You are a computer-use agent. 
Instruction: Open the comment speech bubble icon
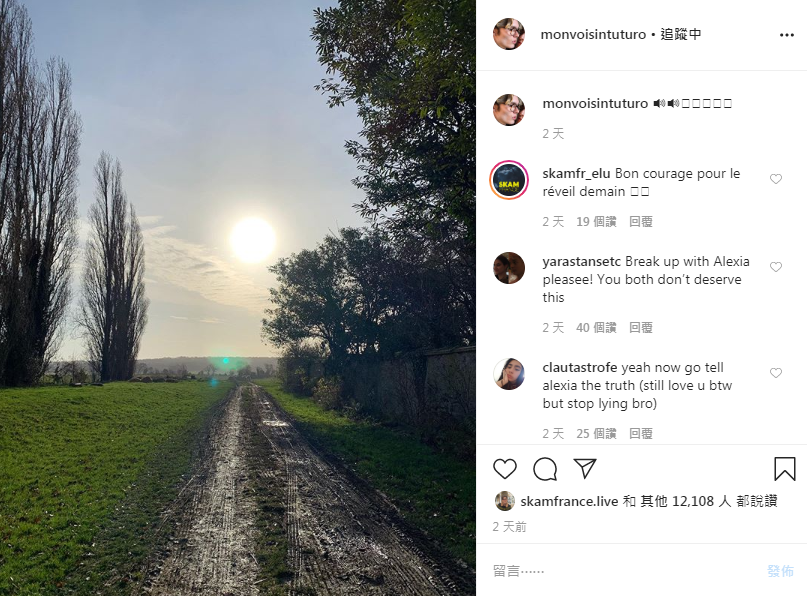pyautogui.click(x=545, y=469)
